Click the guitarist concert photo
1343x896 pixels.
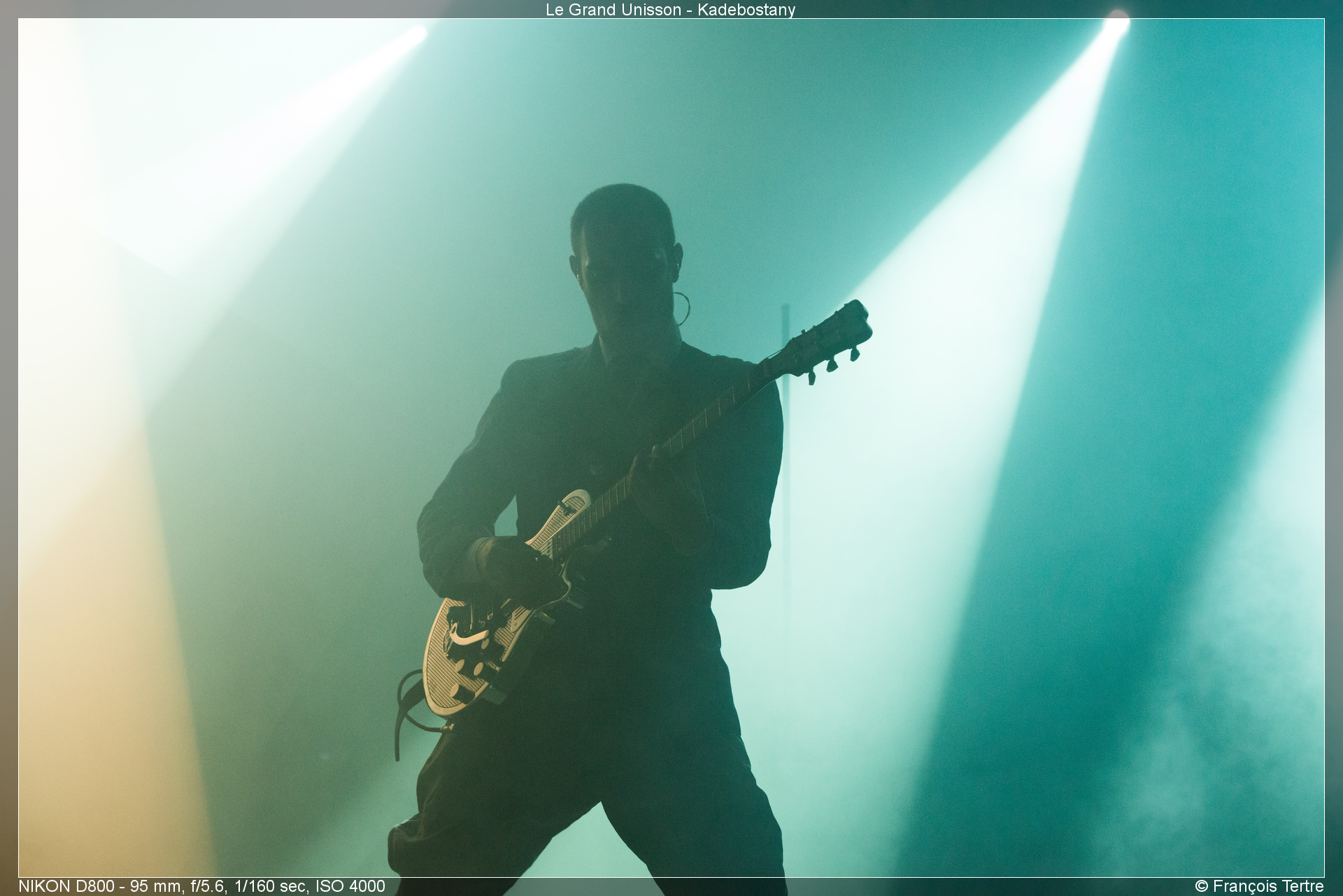point(671,448)
